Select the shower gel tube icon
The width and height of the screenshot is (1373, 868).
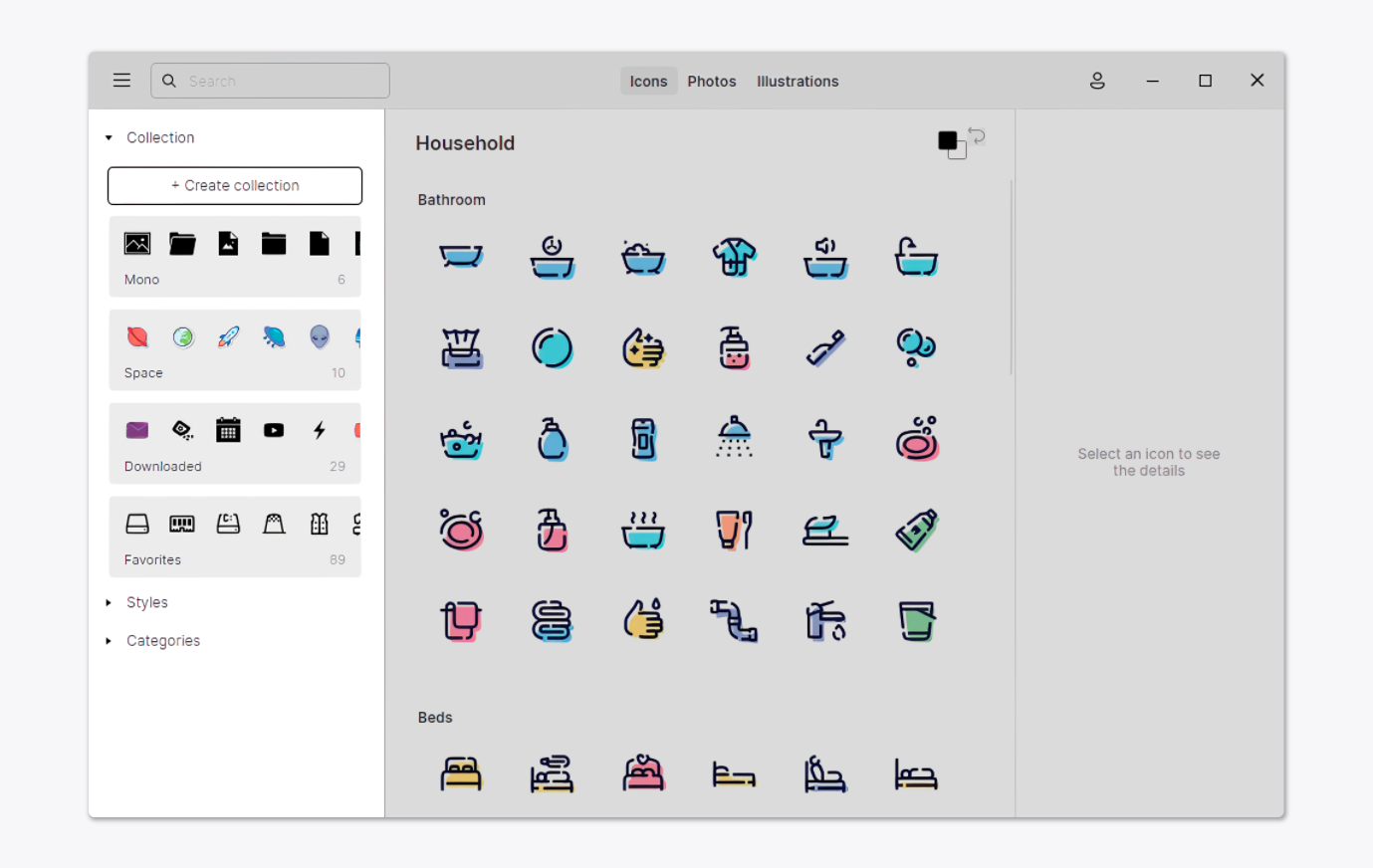coord(643,438)
